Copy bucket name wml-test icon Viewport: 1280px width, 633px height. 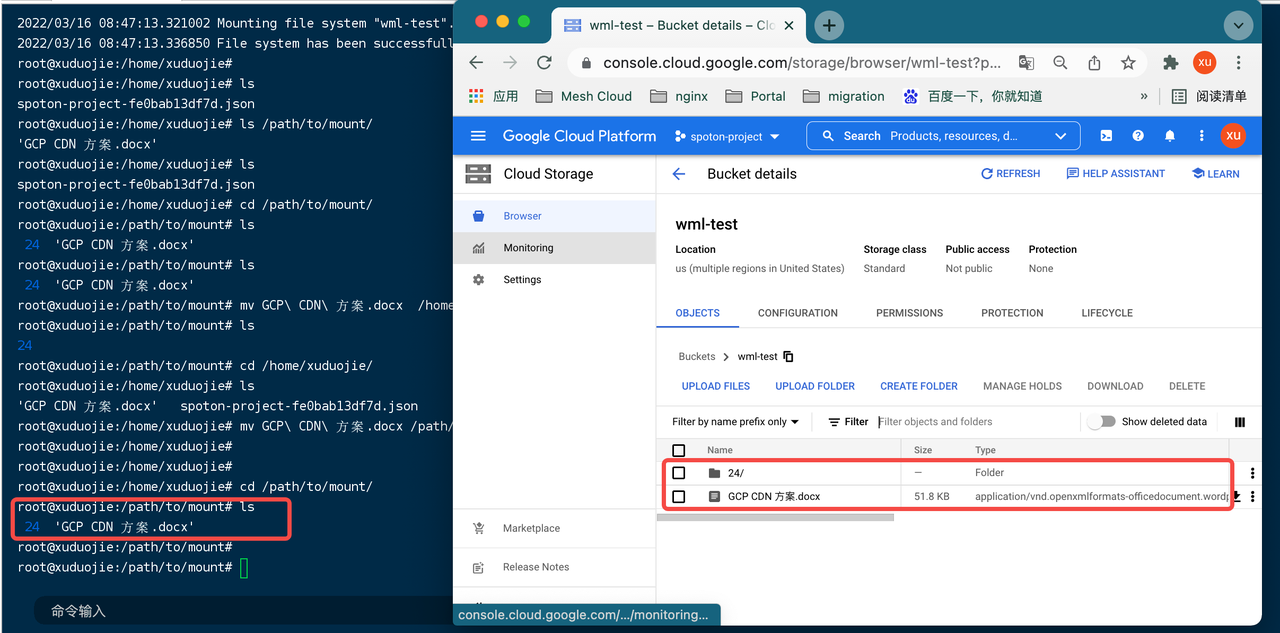click(x=788, y=357)
